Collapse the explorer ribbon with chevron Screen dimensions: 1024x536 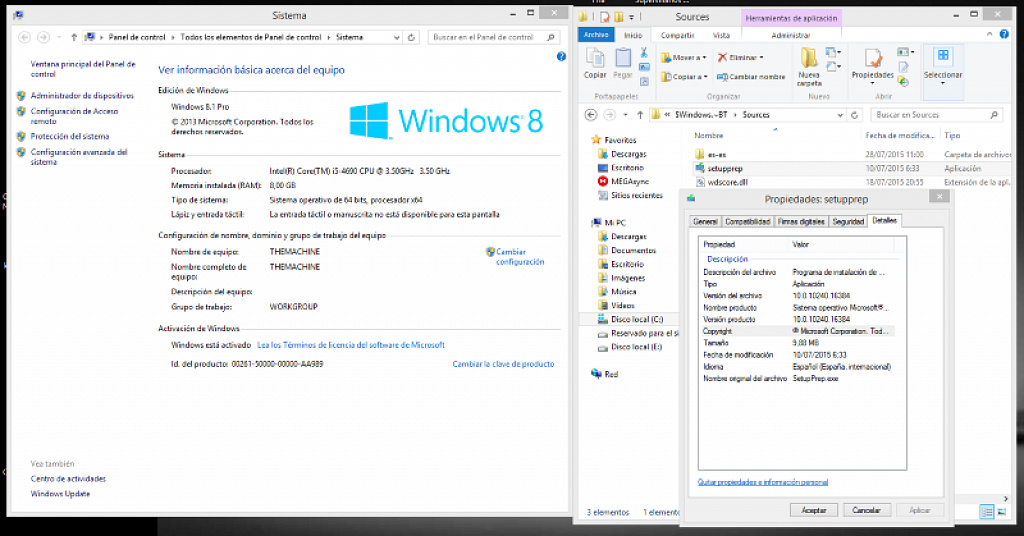click(x=989, y=34)
